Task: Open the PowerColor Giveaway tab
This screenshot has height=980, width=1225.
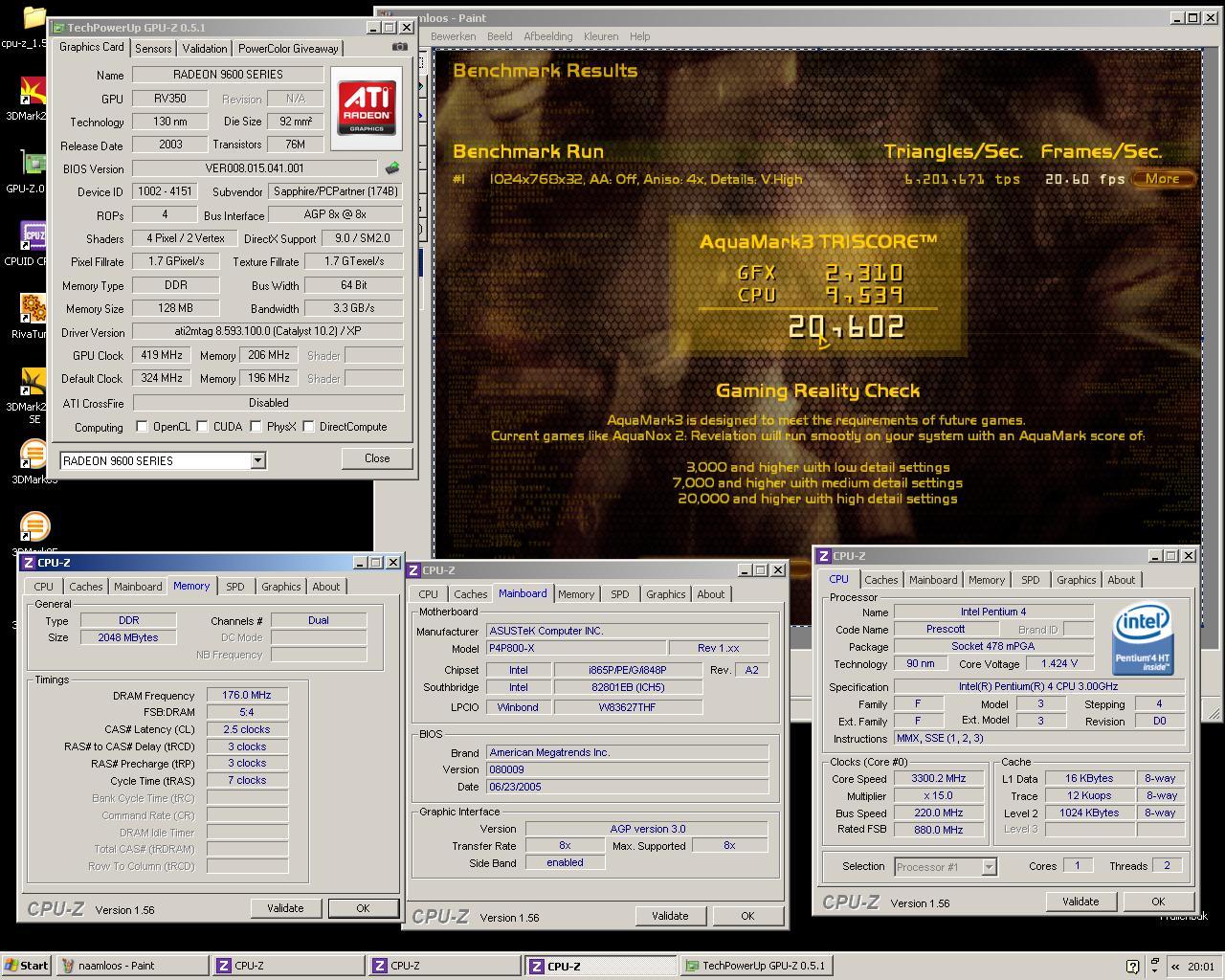Action: (x=288, y=48)
